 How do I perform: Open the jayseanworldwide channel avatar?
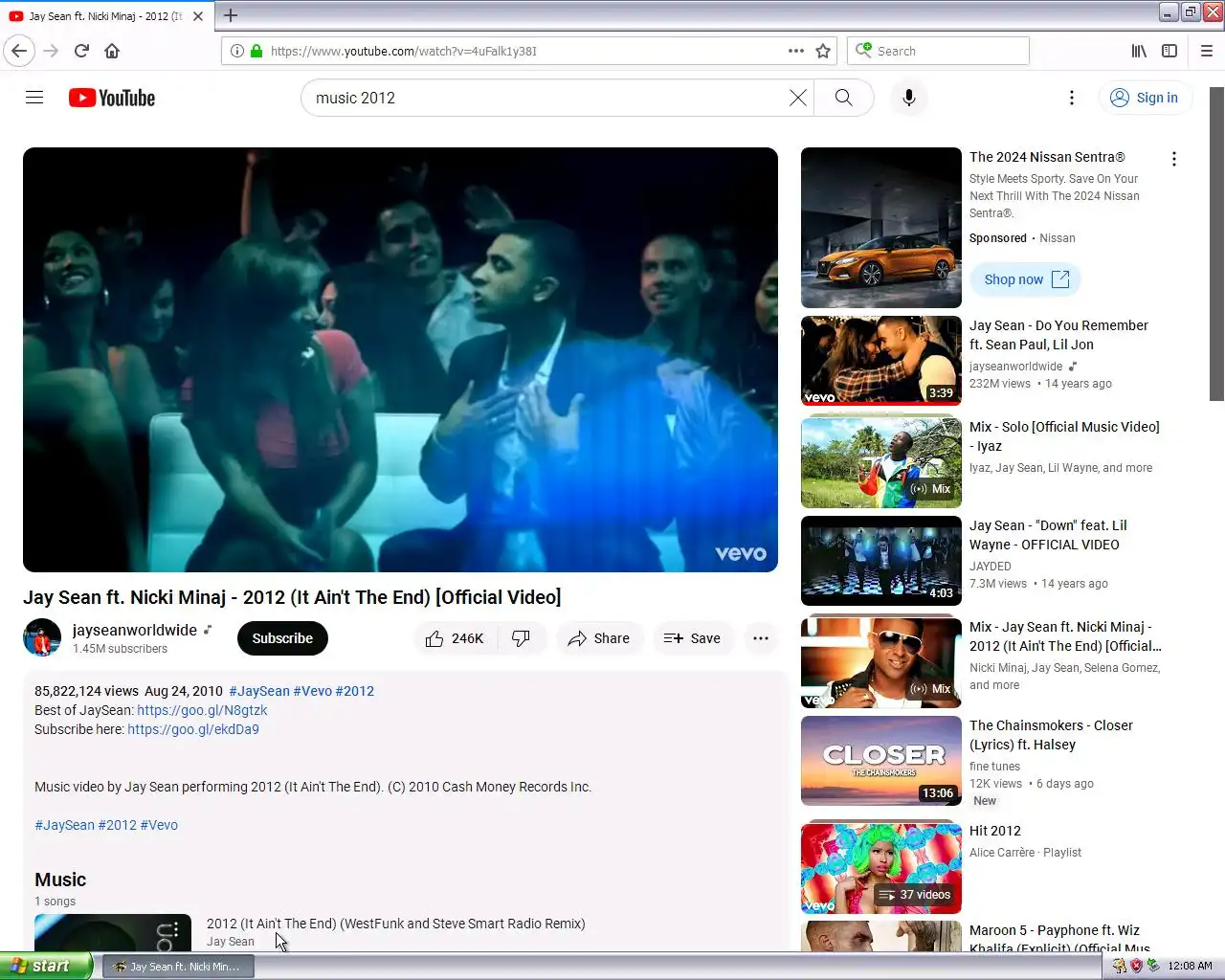(42, 637)
